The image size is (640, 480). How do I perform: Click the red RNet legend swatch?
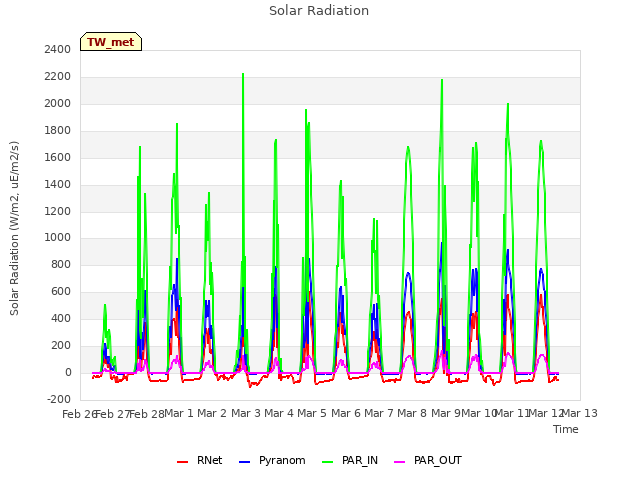(x=182, y=462)
